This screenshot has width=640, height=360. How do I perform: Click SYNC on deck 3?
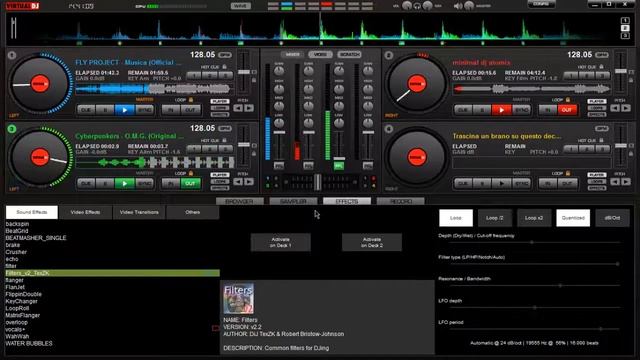point(144,184)
